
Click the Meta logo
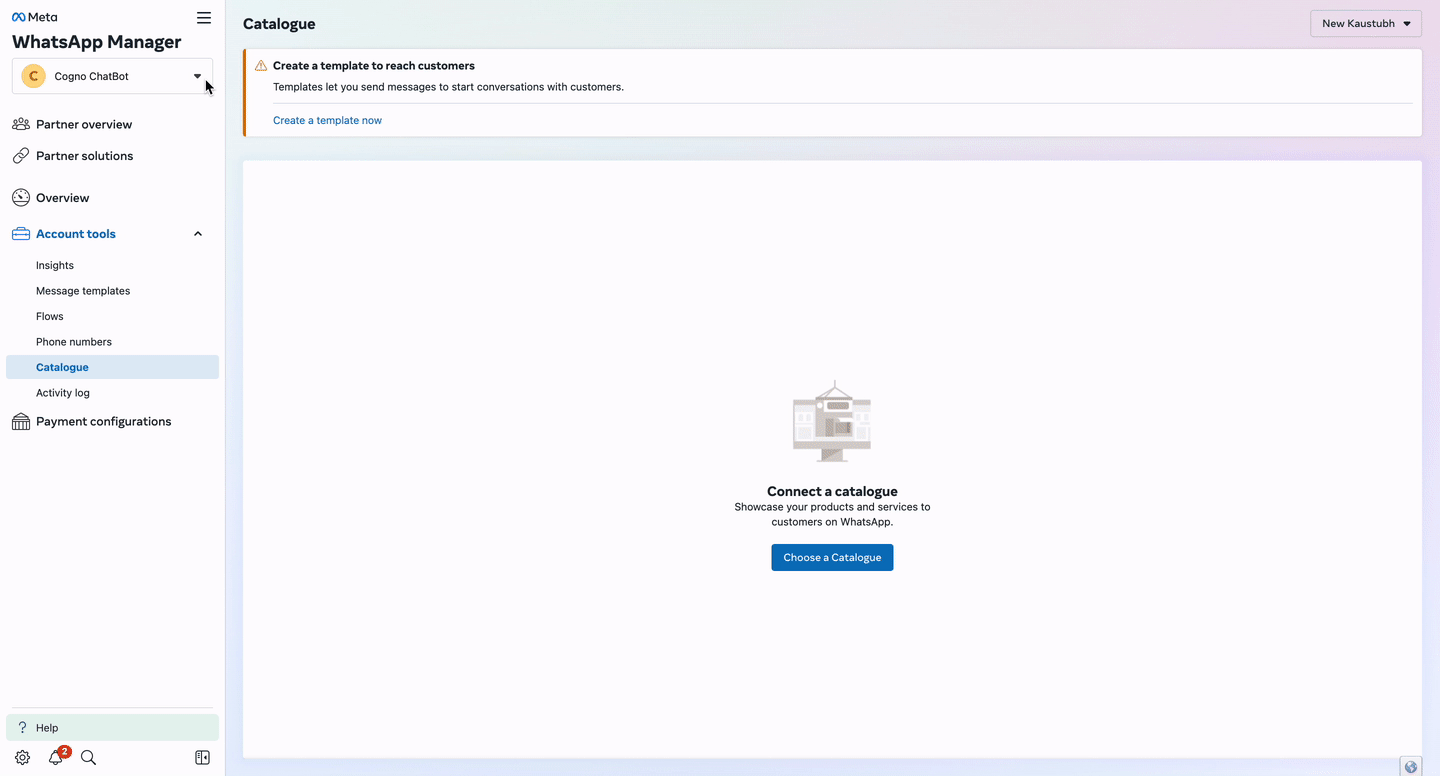[x=35, y=17]
